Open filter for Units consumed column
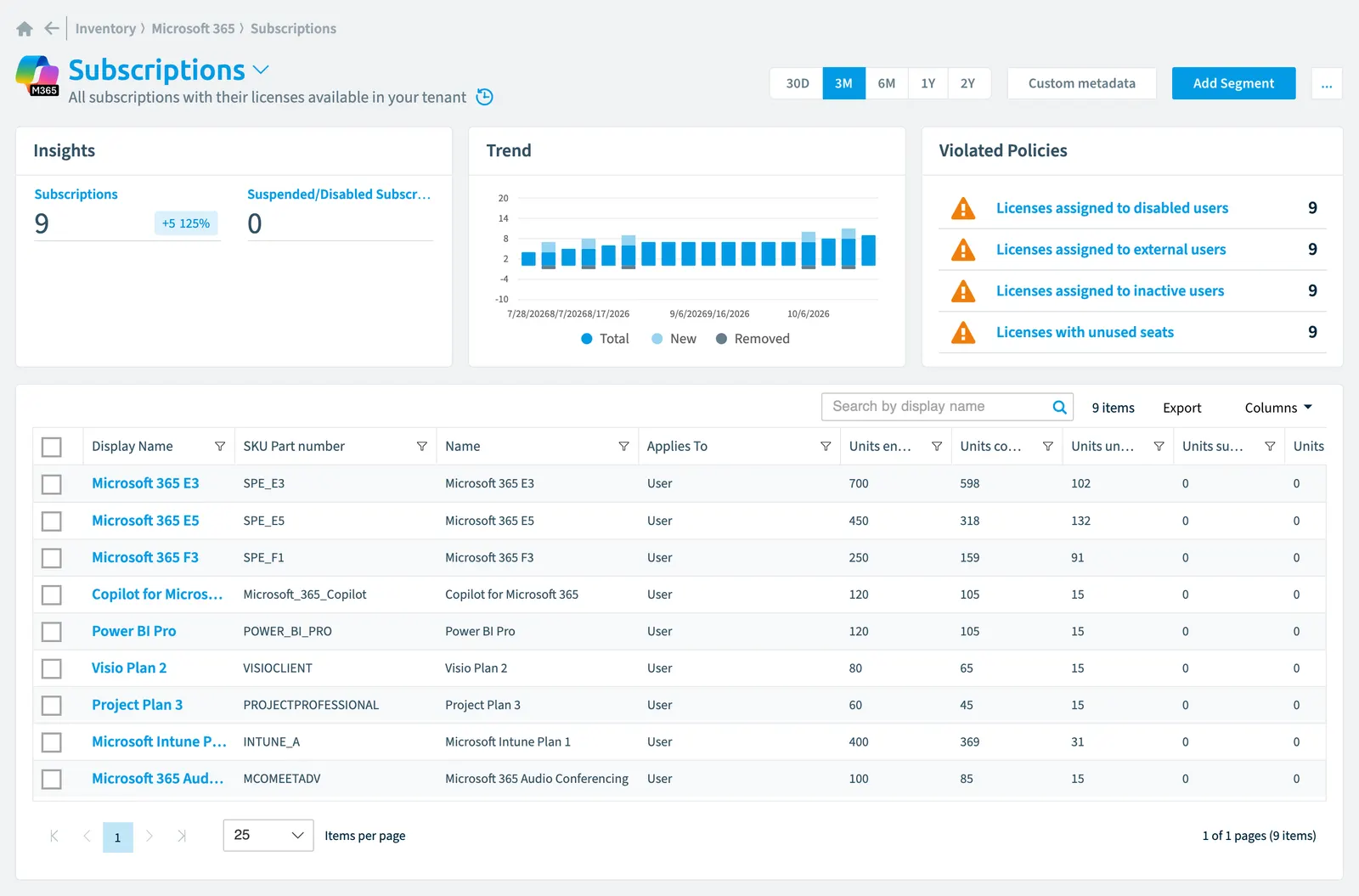1359x896 pixels. click(1048, 447)
